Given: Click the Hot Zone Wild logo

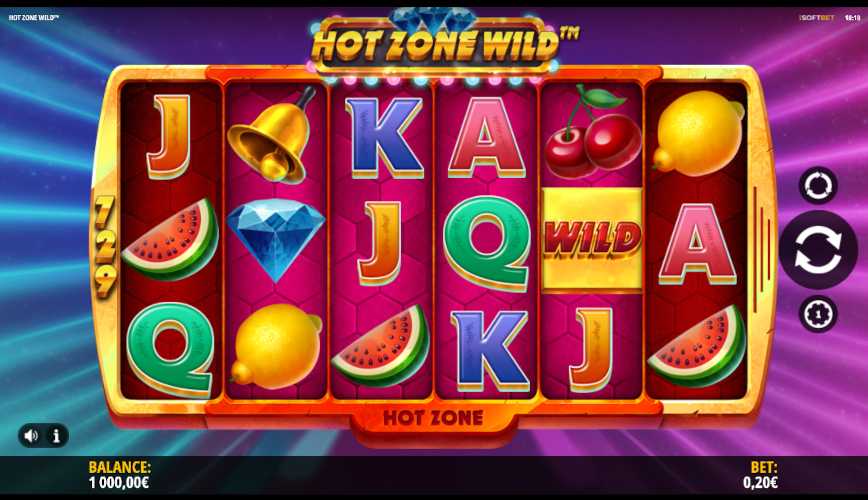Looking at the screenshot, I should 437,43.
